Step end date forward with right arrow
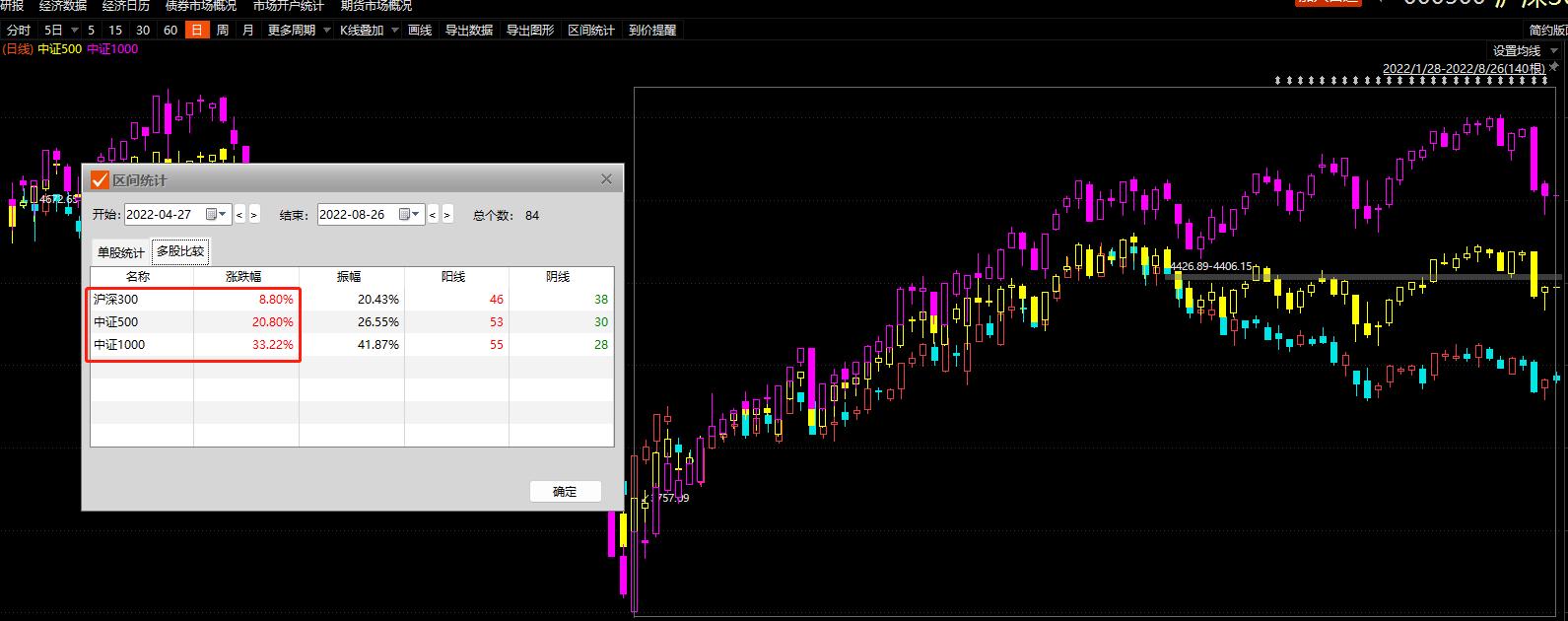Screen dimensions: 1568x621 tap(447, 215)
